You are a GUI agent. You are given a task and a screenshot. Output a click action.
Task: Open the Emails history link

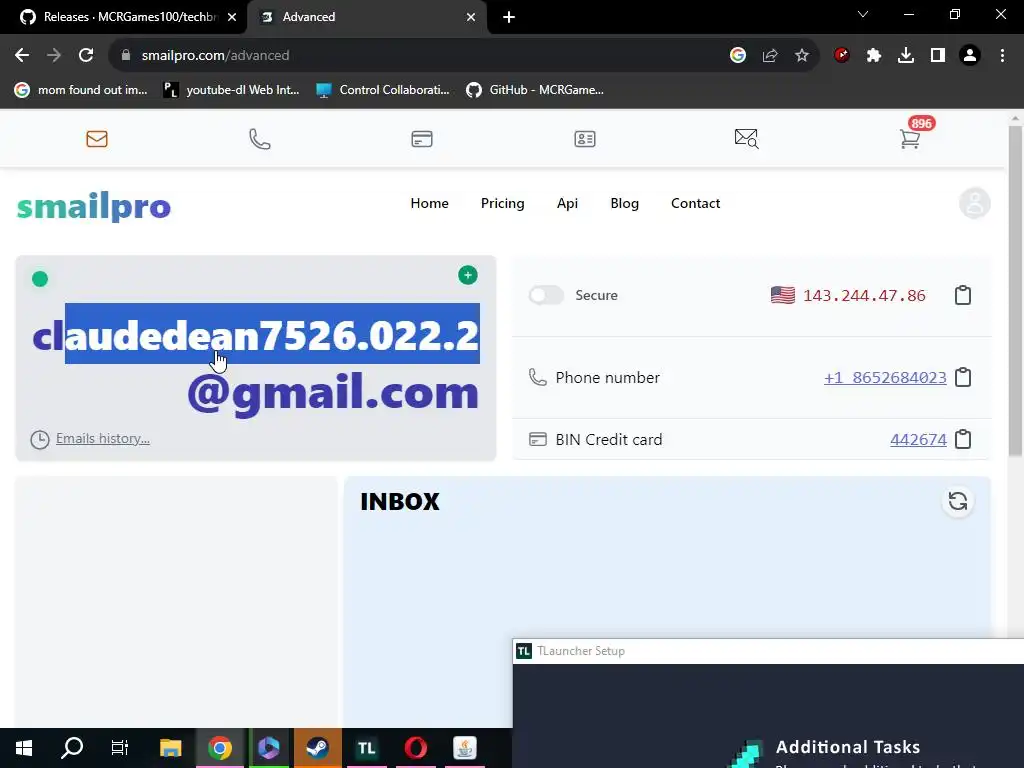103,438
